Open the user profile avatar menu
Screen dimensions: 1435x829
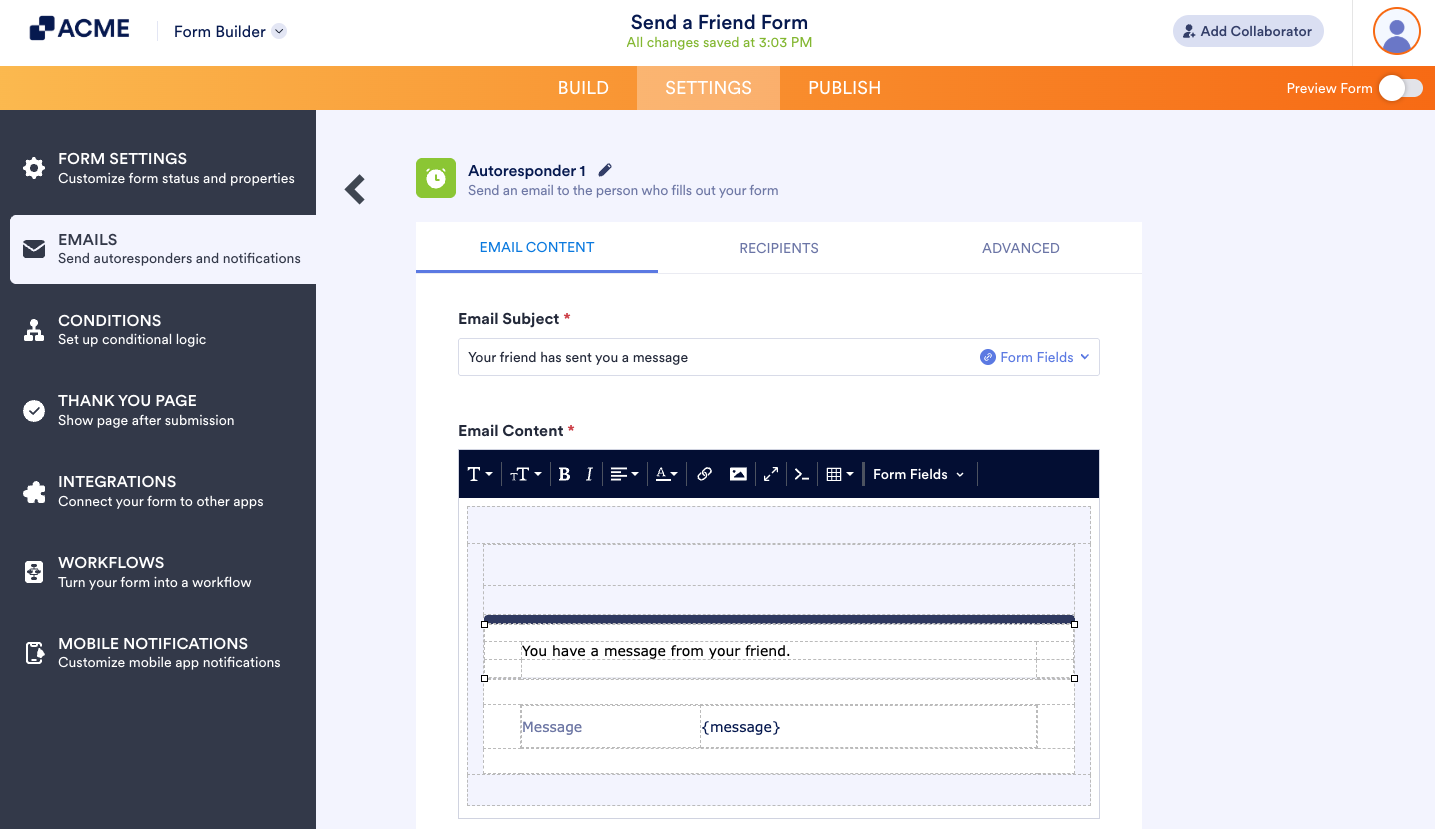pyautogui.click(x=1396, y=31)
